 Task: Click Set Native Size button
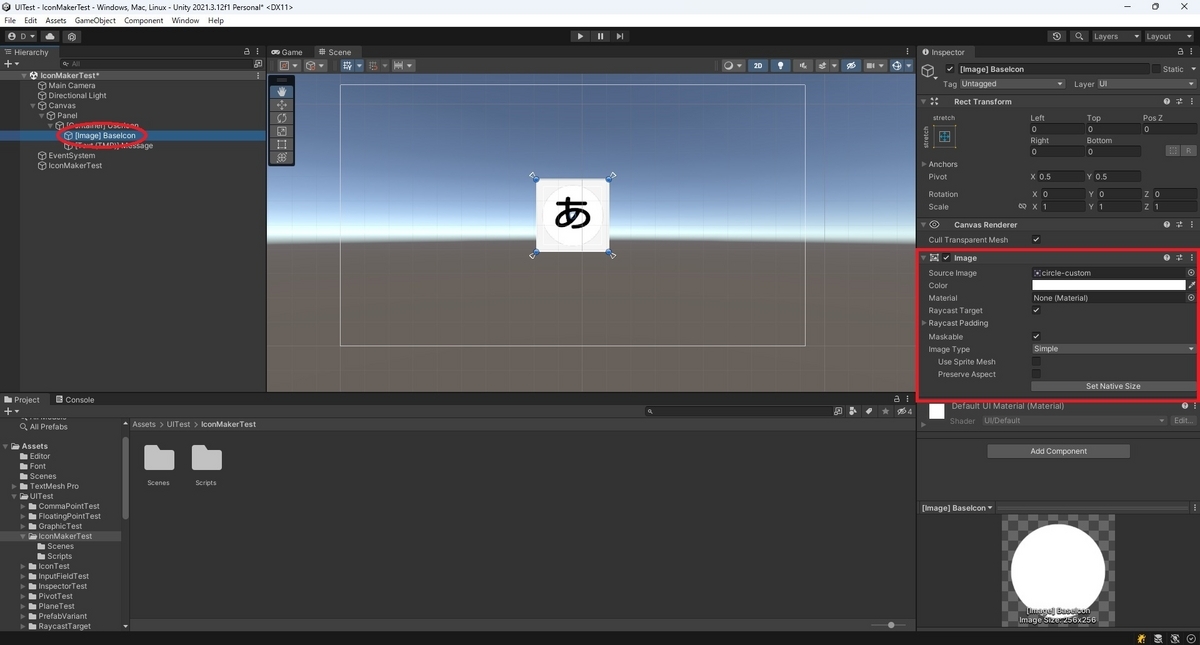[x=1113, y=386]
